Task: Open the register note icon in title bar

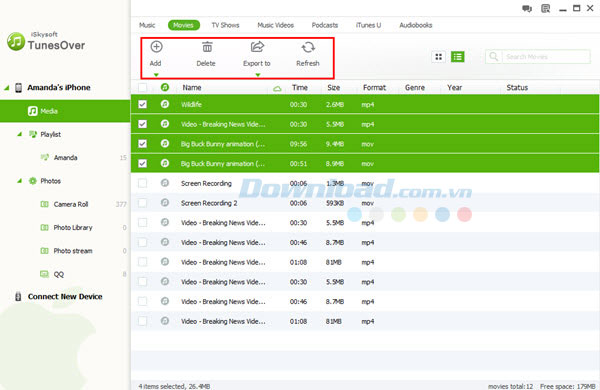Action: [545, 8]
